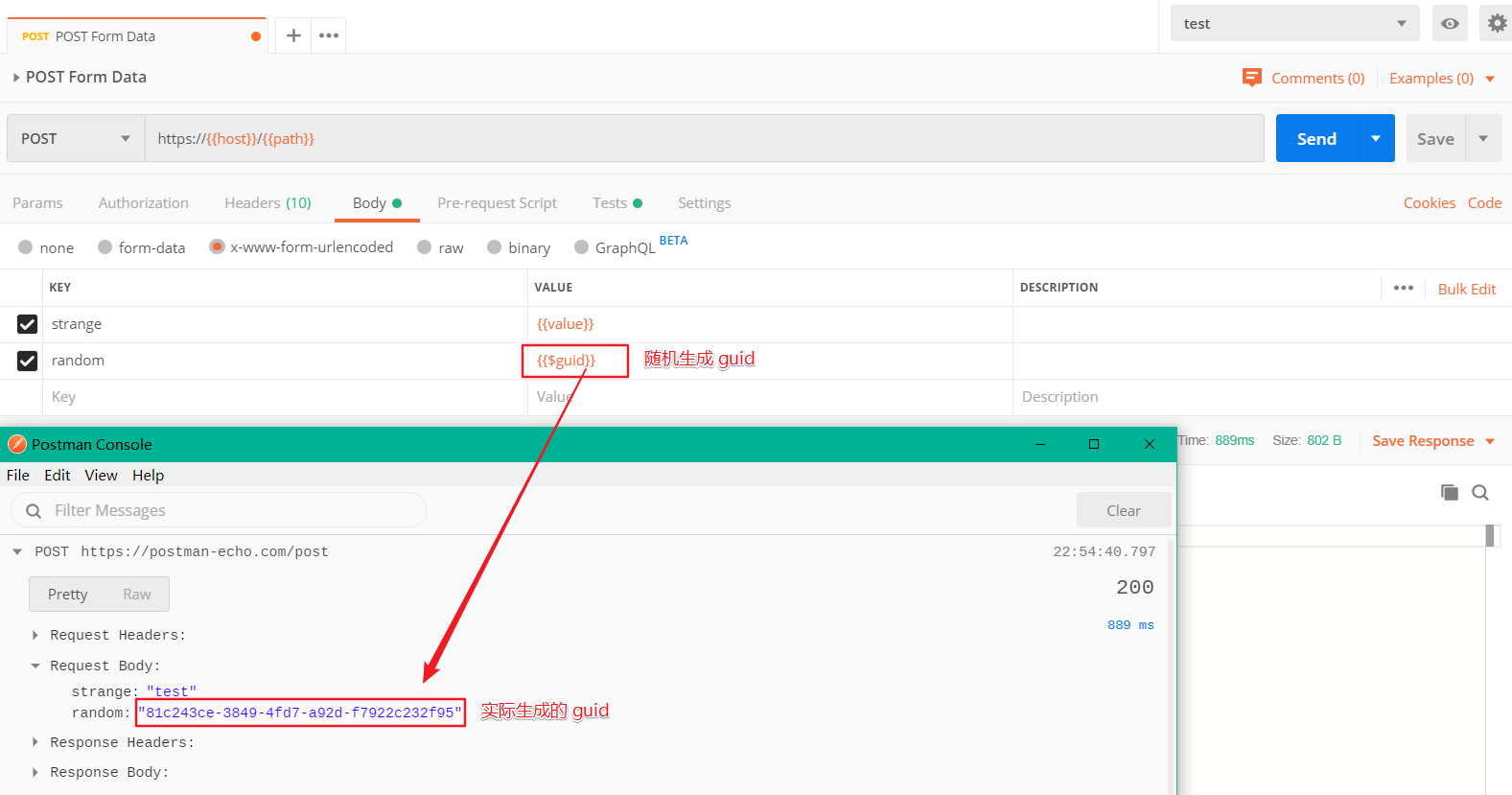1512x795 pixels.
Task: Select the none body type
Action: coord(26,247)
